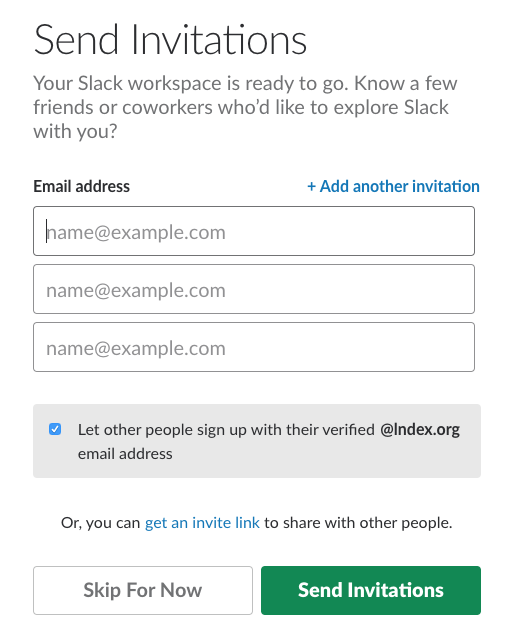Image resolution: width=511 pixels, height=641 pixels.
Task: Open the "get an invite link" link
Action: pos(202,522)
